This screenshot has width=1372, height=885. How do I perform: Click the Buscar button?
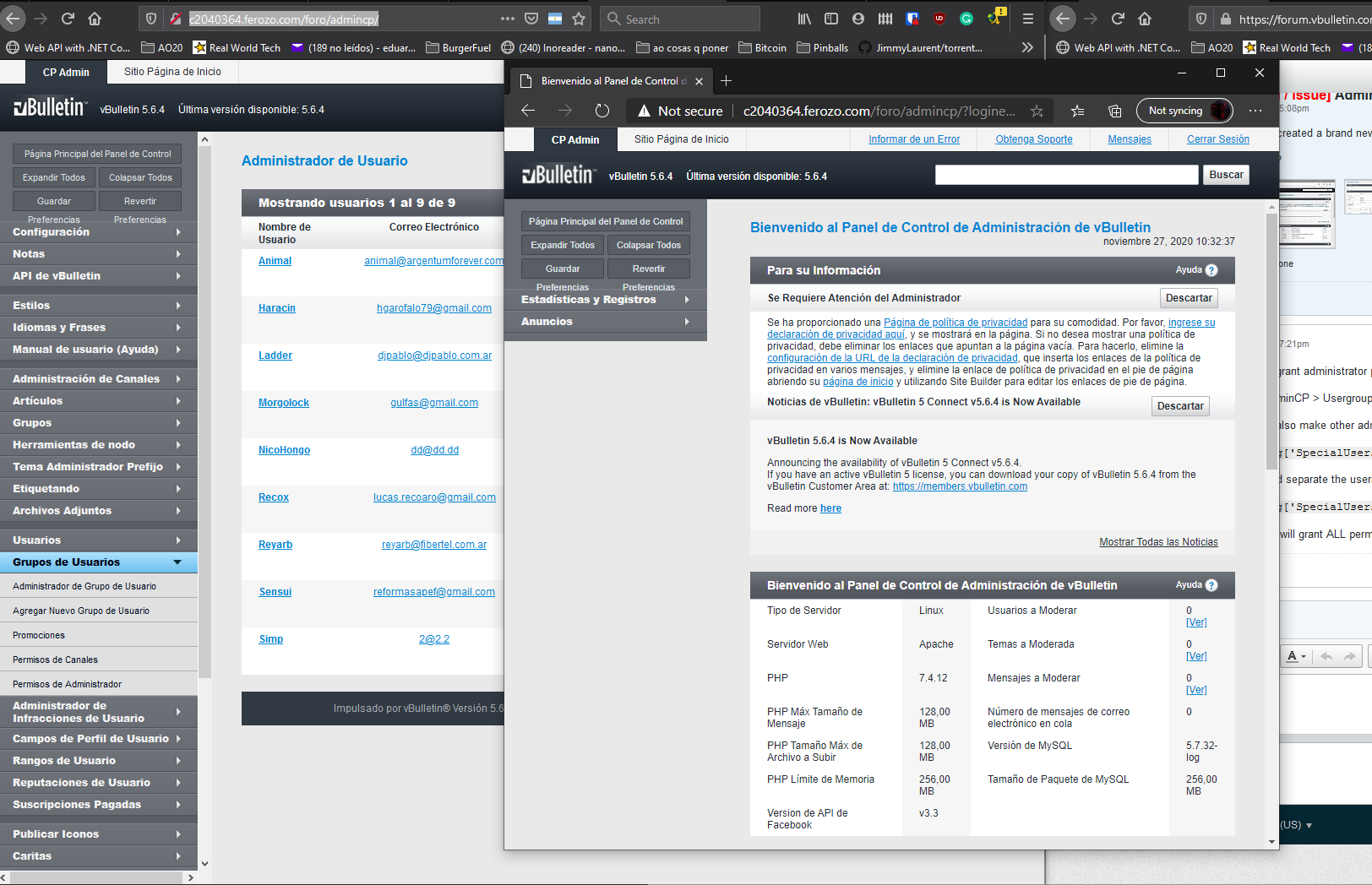(1226, 175)
